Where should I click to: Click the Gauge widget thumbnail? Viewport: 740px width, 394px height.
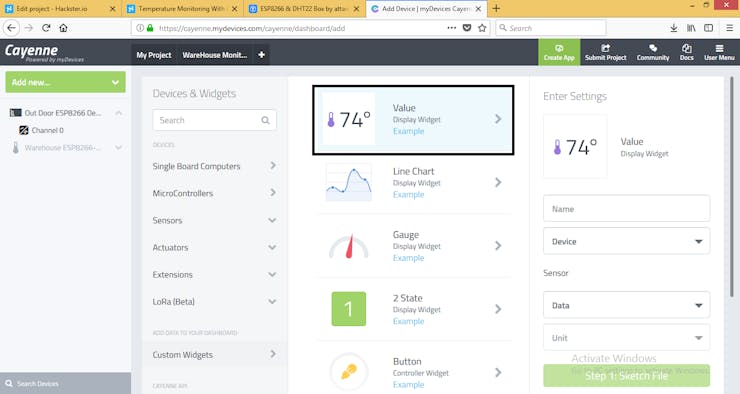pos(348,246)
